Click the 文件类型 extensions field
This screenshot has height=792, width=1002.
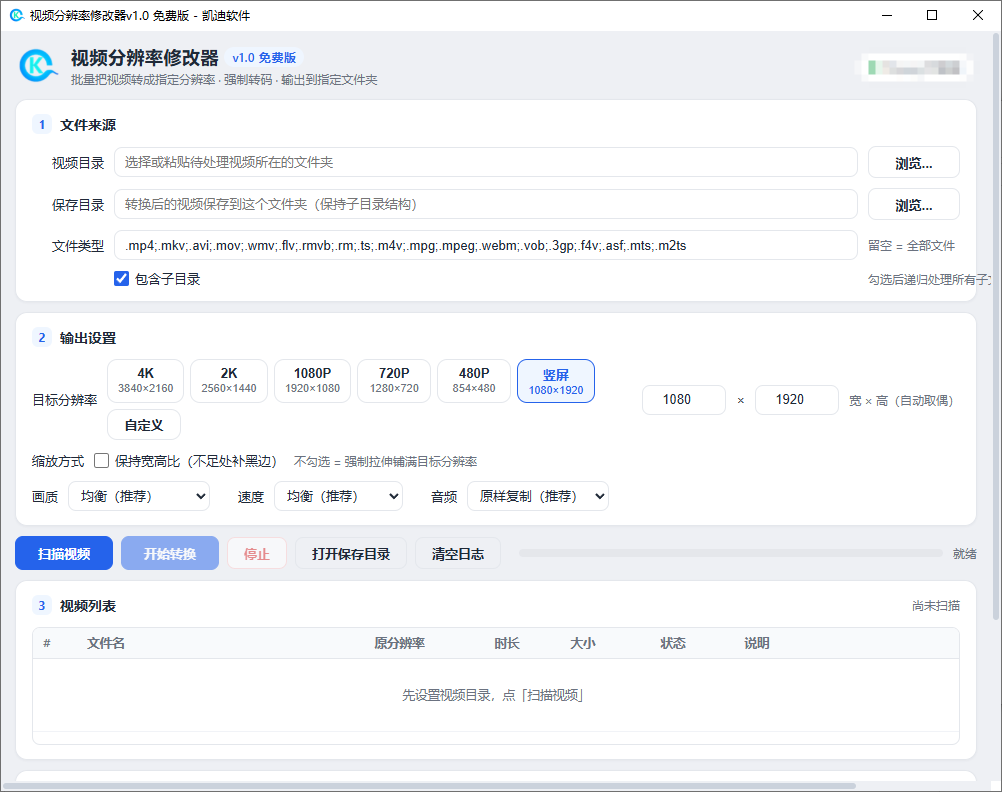(x=486, y=245)
